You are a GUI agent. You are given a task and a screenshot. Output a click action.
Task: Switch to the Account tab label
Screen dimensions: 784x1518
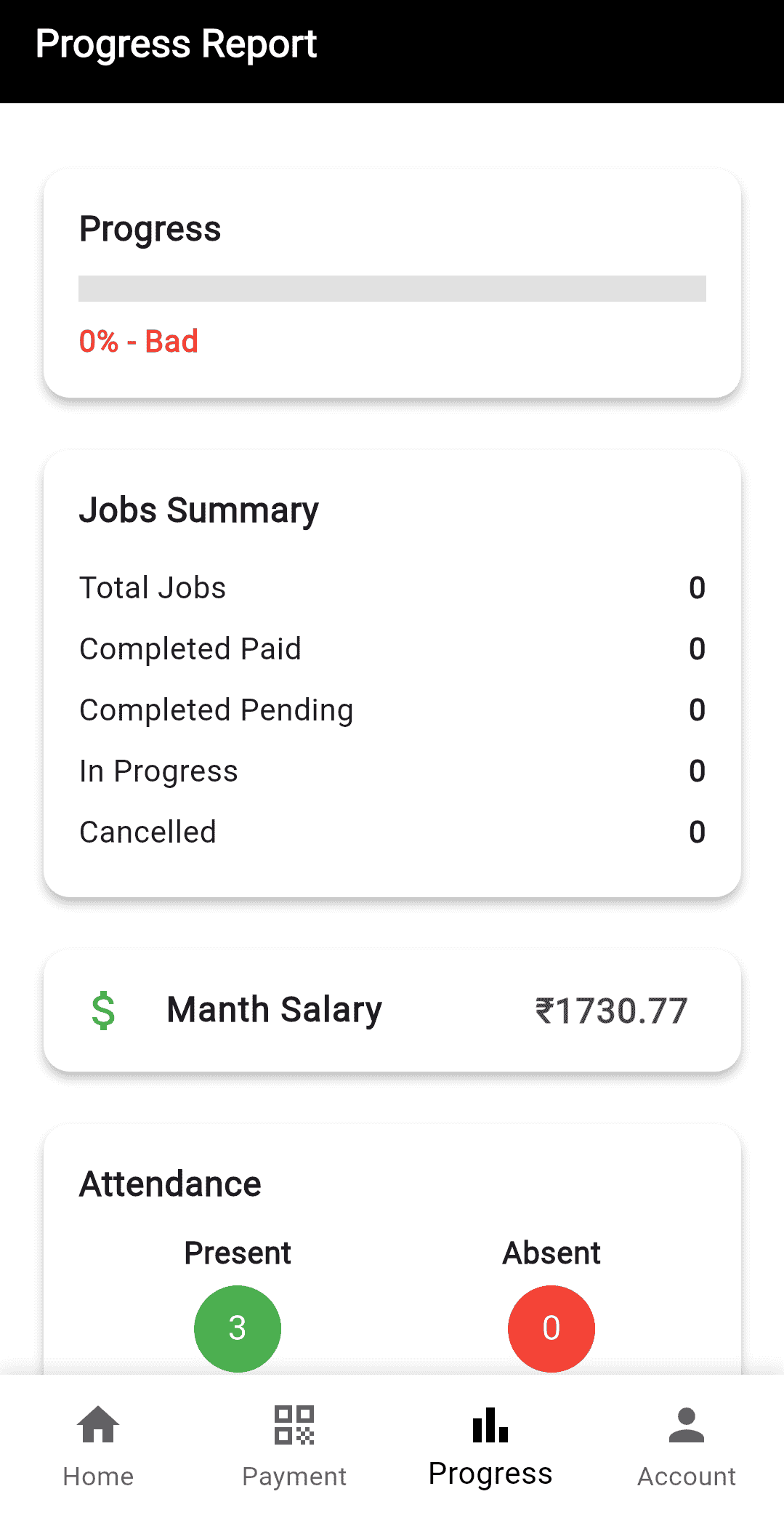click(x=687, y=1477)
